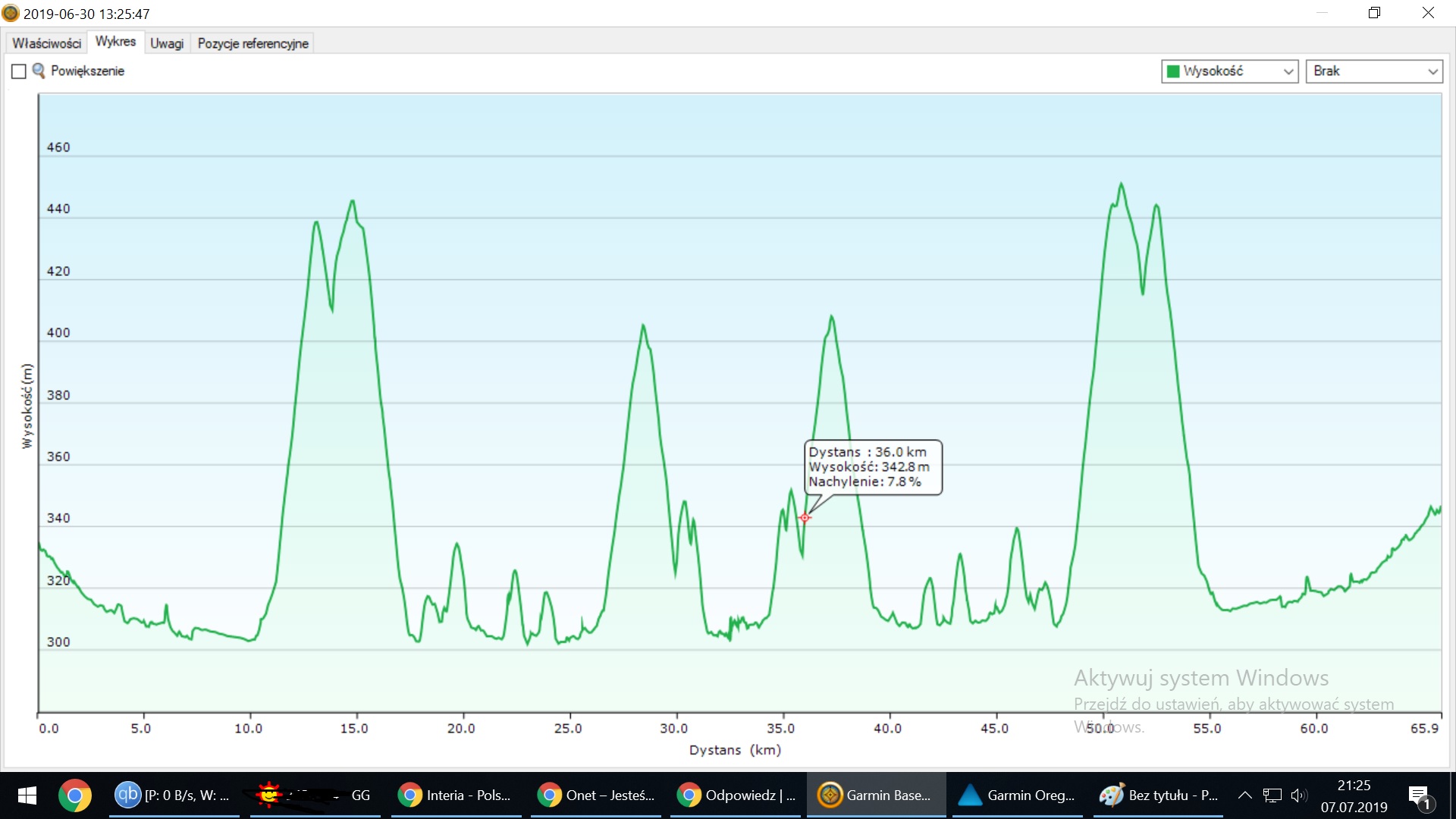The height and width of the screenshot is (819, 1456).
Task: Open the Paint Bez tytułu taskbar window
Action: tap(1159, 795)
